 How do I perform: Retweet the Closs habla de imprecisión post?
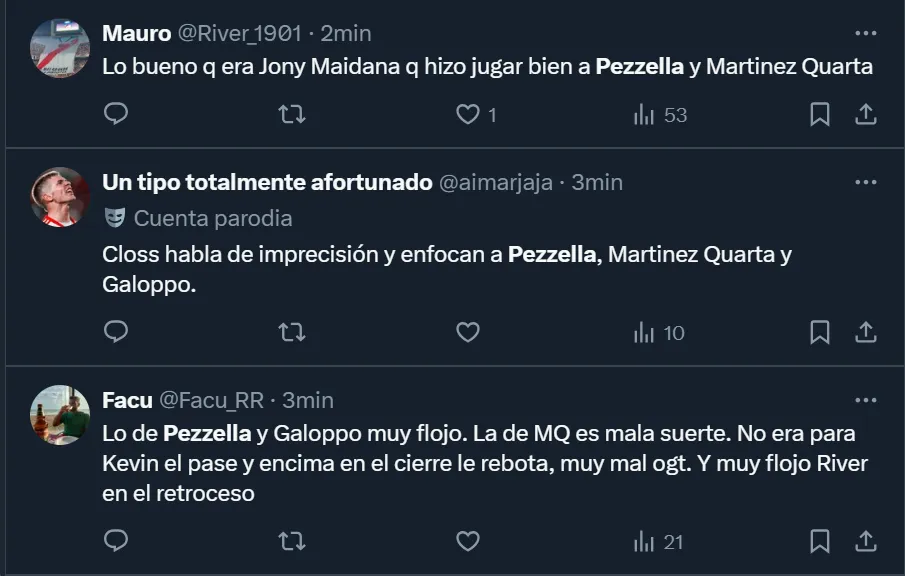click(x=291, y=332)
